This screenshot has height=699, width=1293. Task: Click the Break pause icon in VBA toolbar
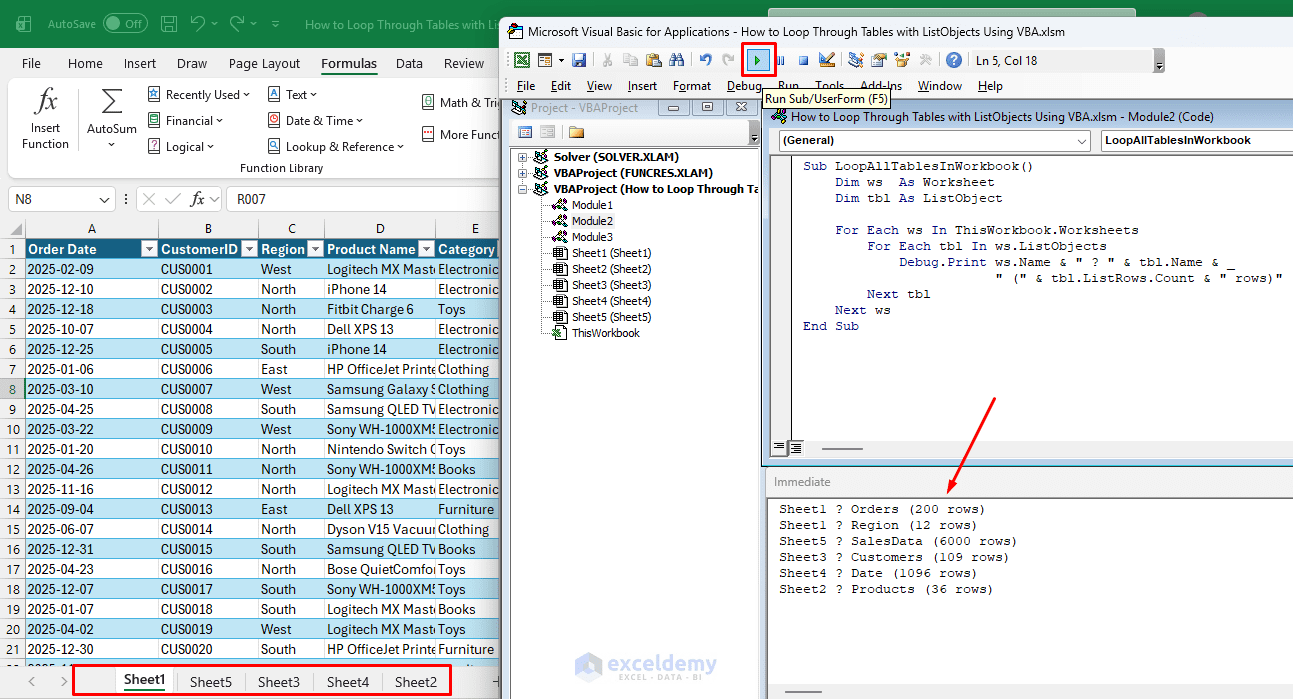[x=780, y=60]
